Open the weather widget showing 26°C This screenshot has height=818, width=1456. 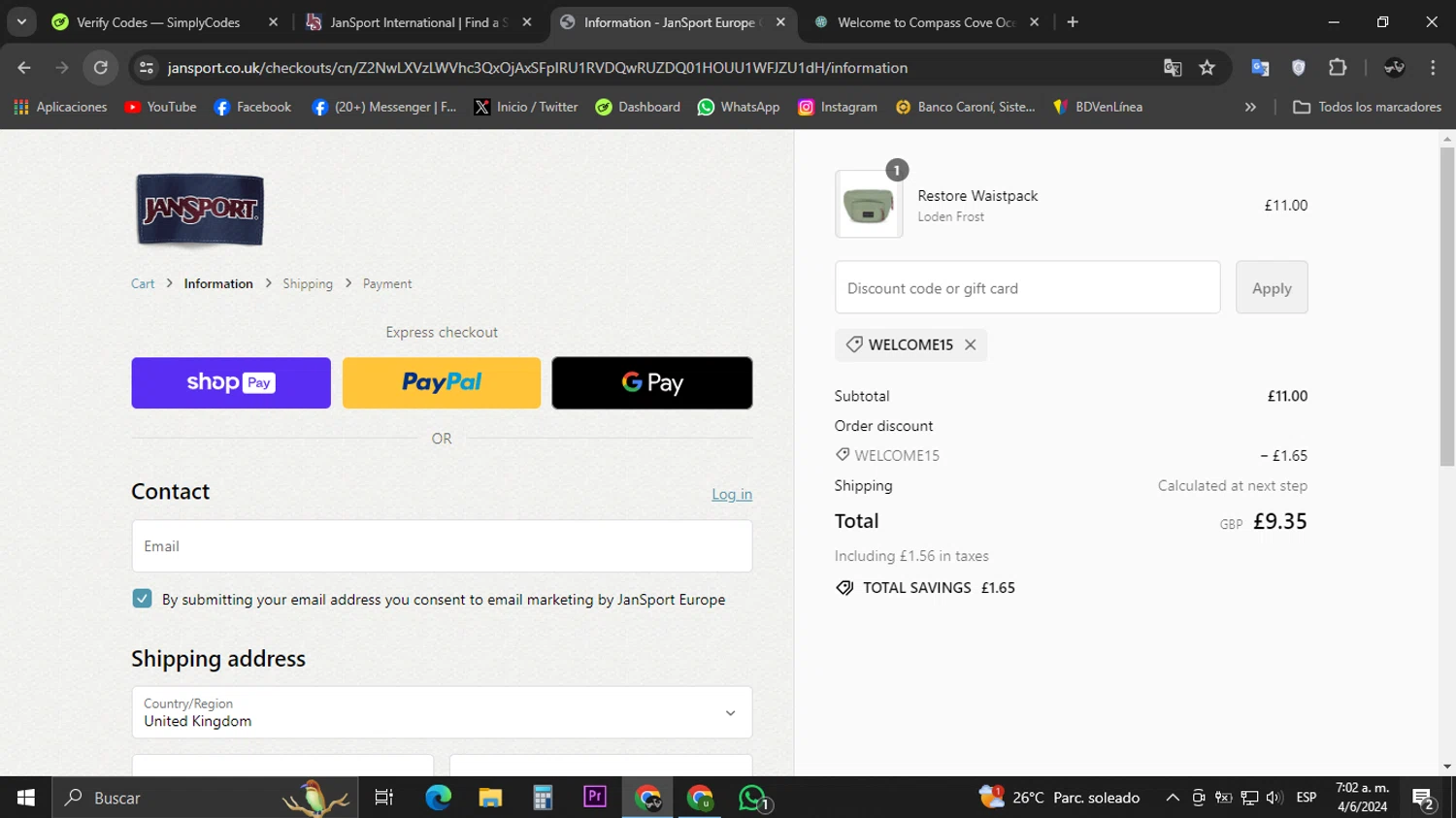1060,798
